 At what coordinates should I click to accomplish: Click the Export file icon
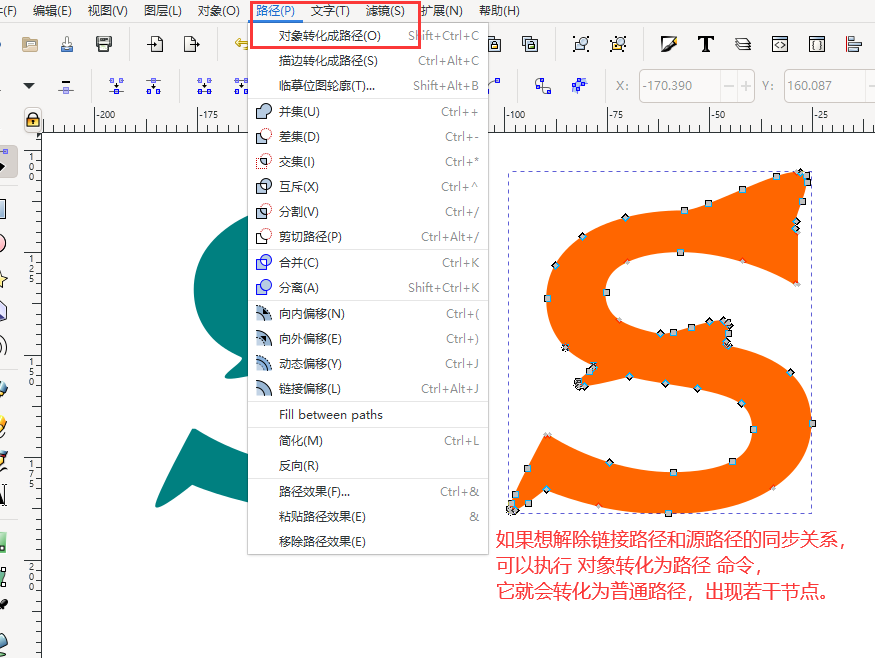click(x=191, y=44)
